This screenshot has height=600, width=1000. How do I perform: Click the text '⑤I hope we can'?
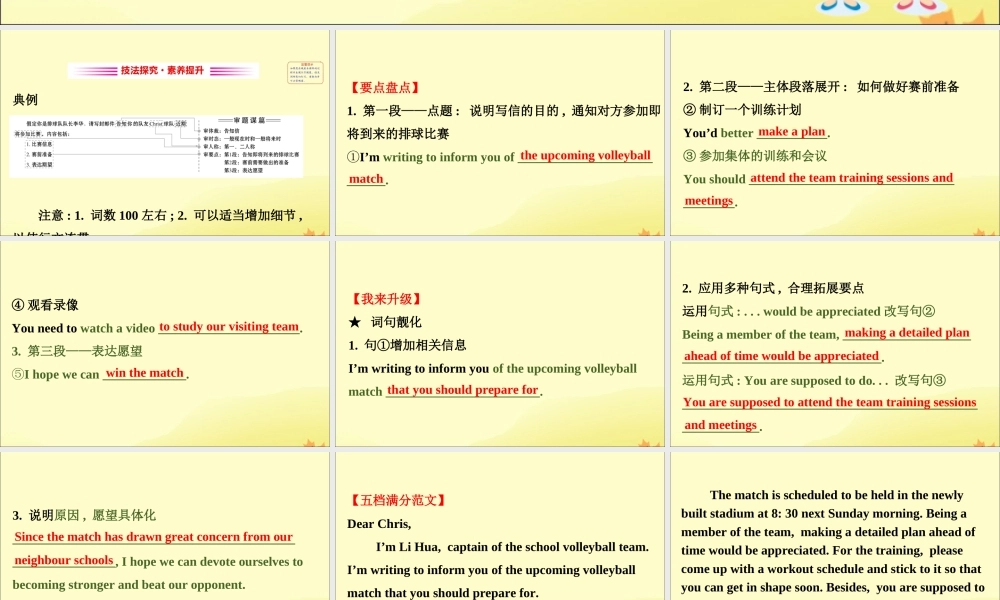(55, 374)
